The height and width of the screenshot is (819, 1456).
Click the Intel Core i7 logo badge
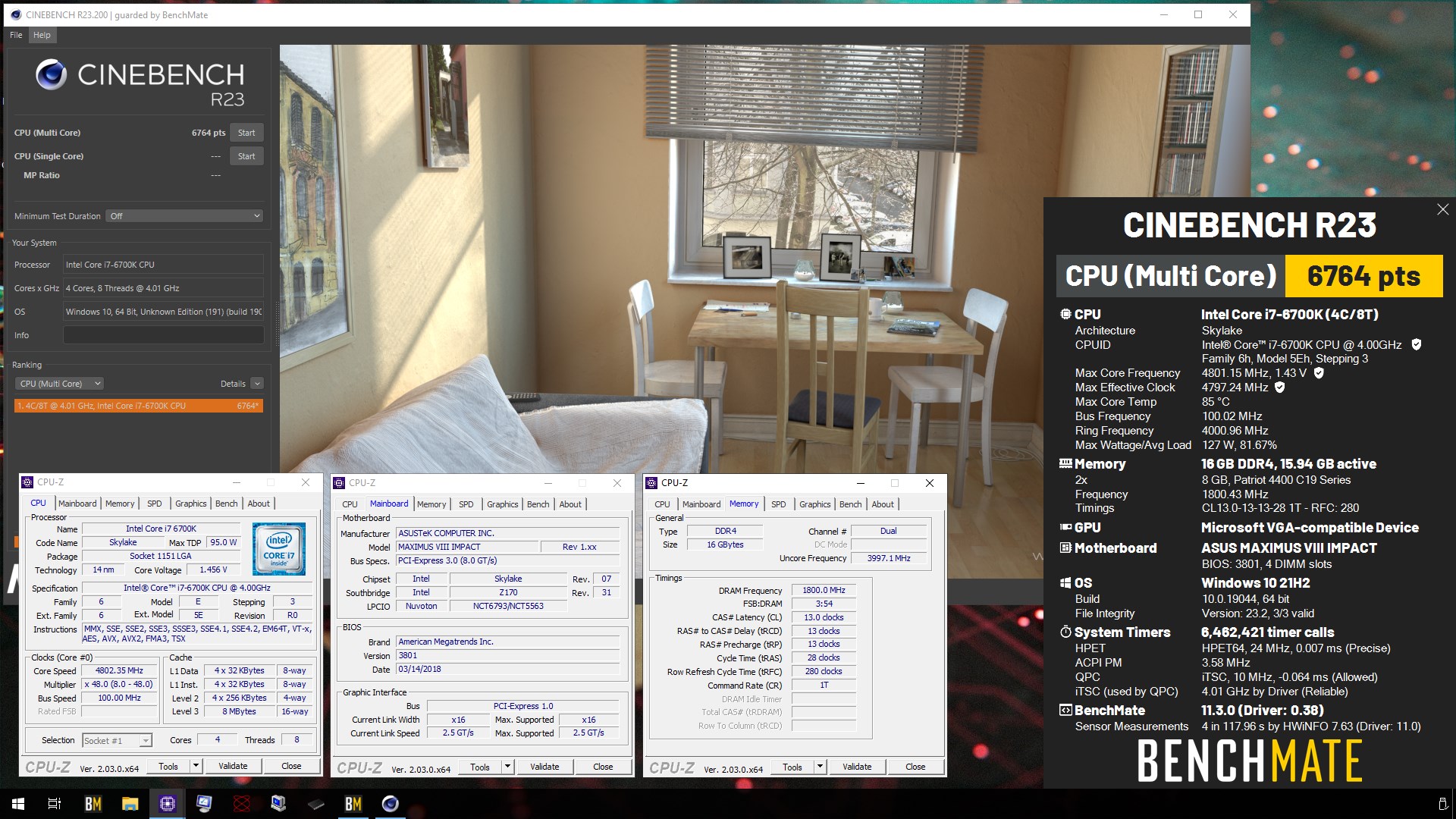click(278, 549)
